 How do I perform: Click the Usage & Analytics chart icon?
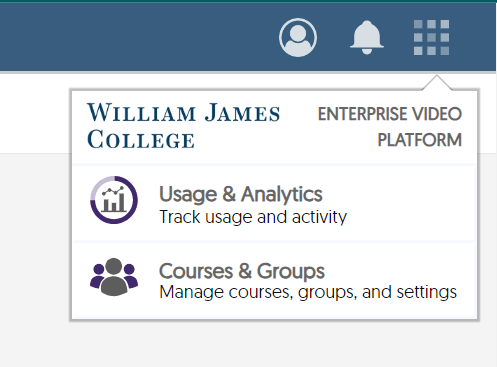tap(114, 200)
